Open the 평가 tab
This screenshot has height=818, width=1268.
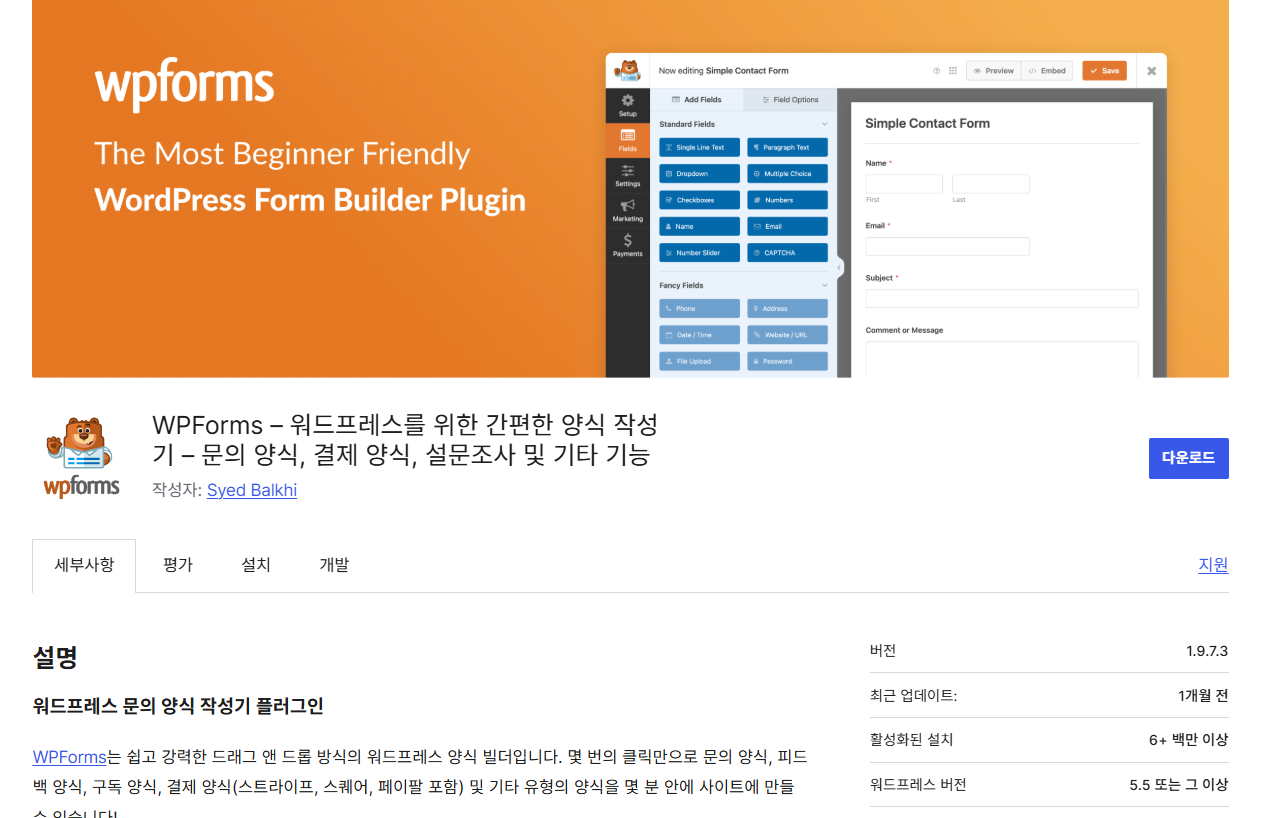[178, 565]
